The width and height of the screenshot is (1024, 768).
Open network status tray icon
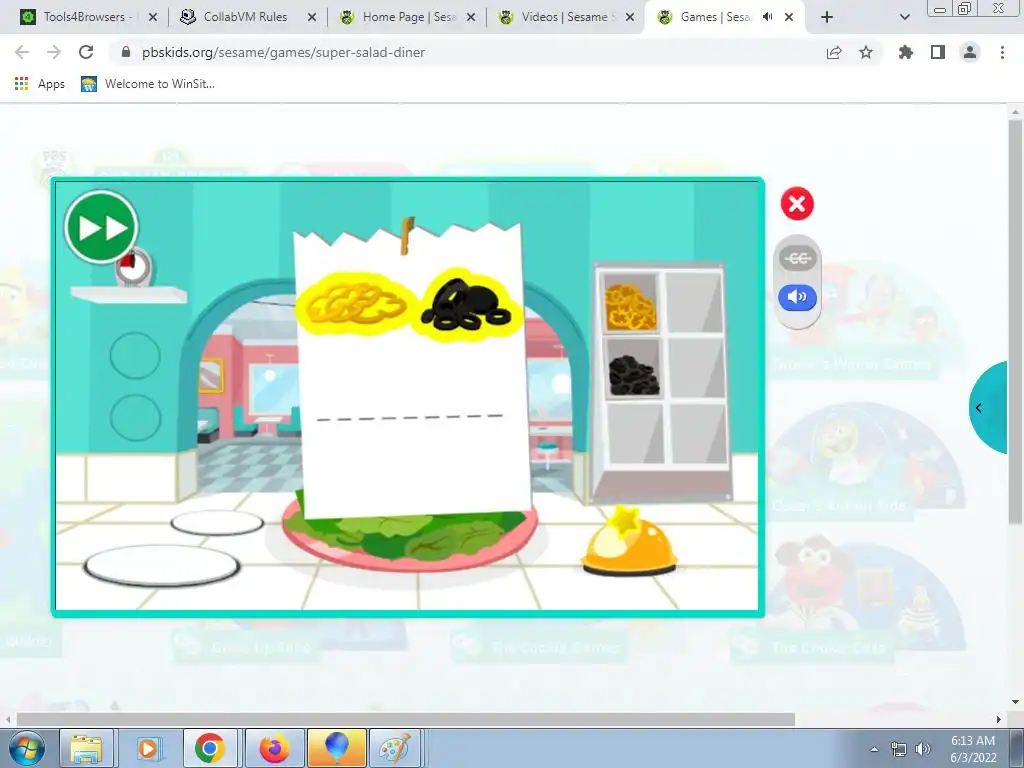[x=899, y=749]
